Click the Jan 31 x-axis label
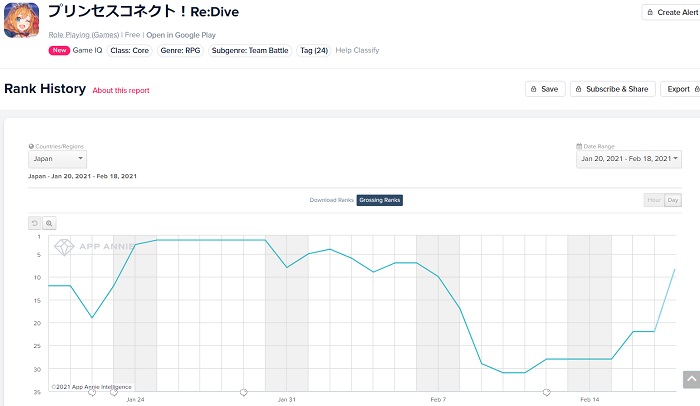 pyautogui.click(x=287, y=400)
